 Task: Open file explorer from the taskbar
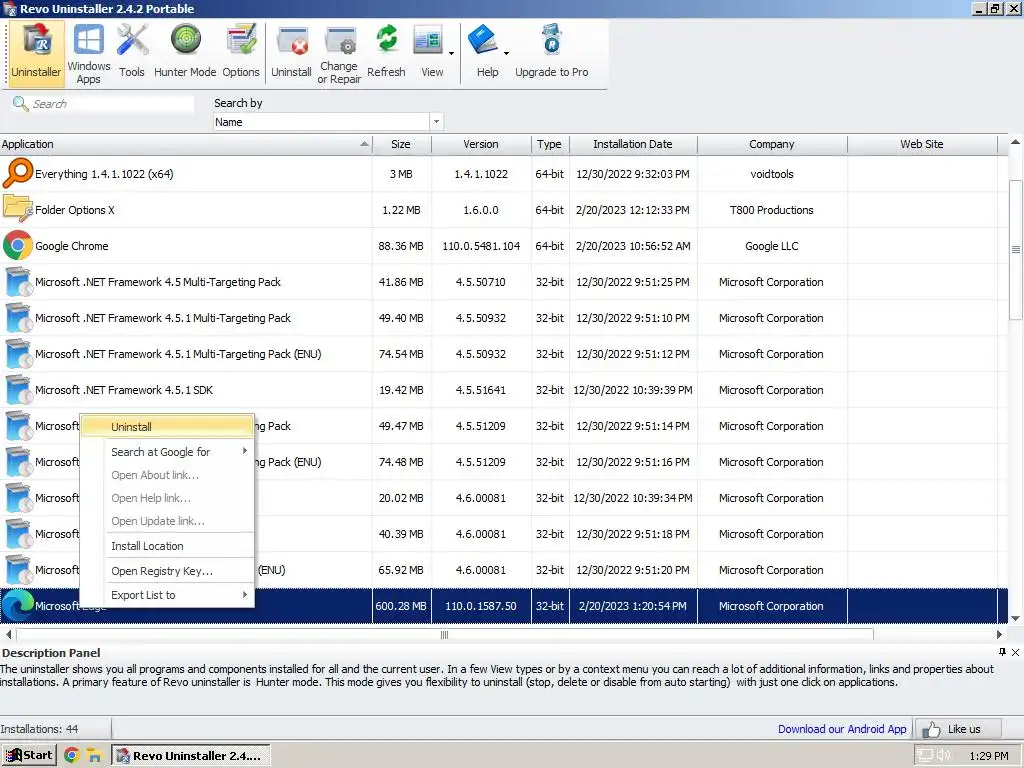click(95, 756)
